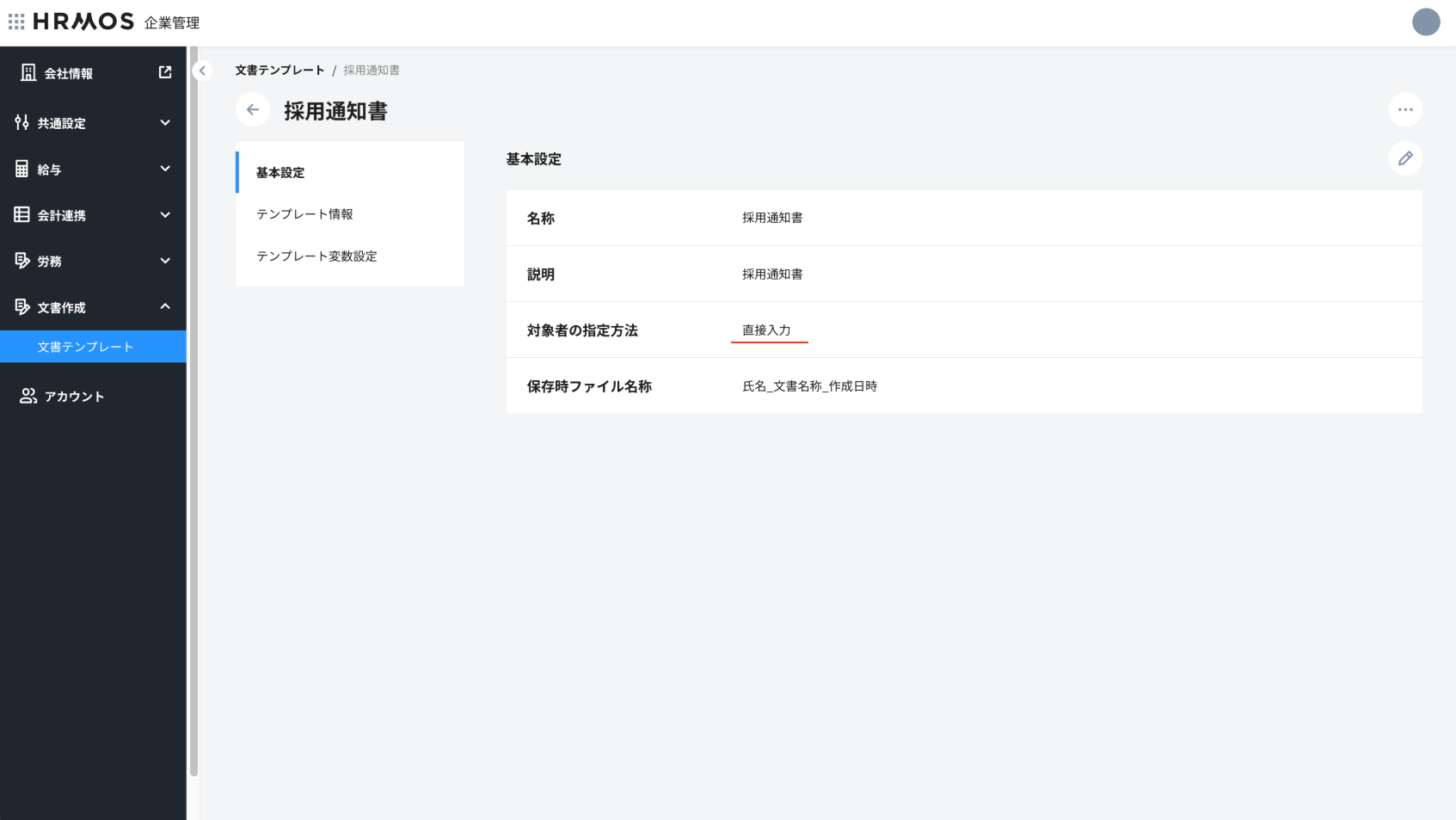Collapse the 文書作成 section

coord(165,307)
